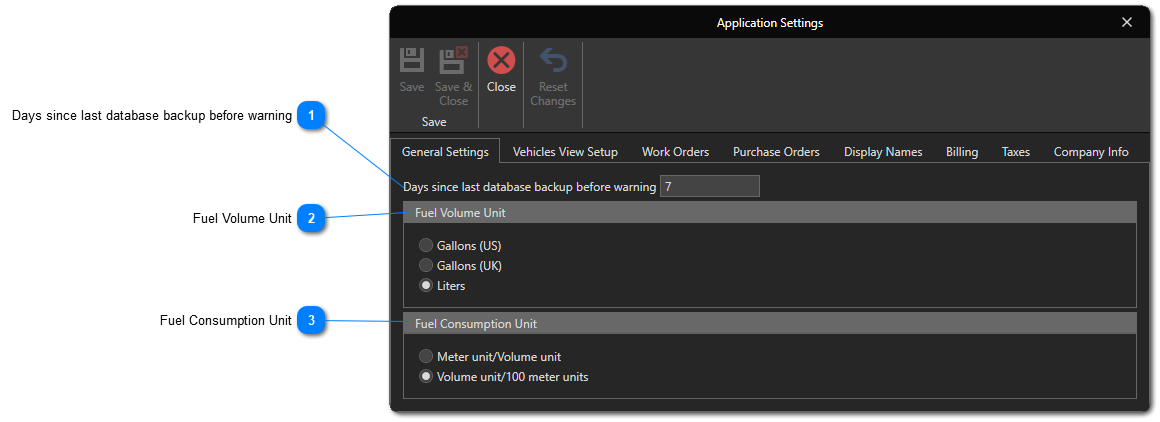Screen dimensions: 1160x422
Task: Click annotation marker number 1
Action: click(312, 116)
